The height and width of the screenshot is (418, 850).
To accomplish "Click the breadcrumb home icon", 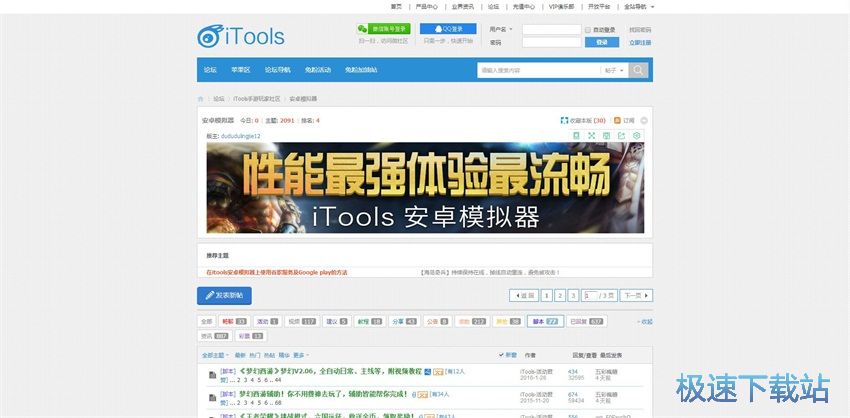I will point(201,99).
